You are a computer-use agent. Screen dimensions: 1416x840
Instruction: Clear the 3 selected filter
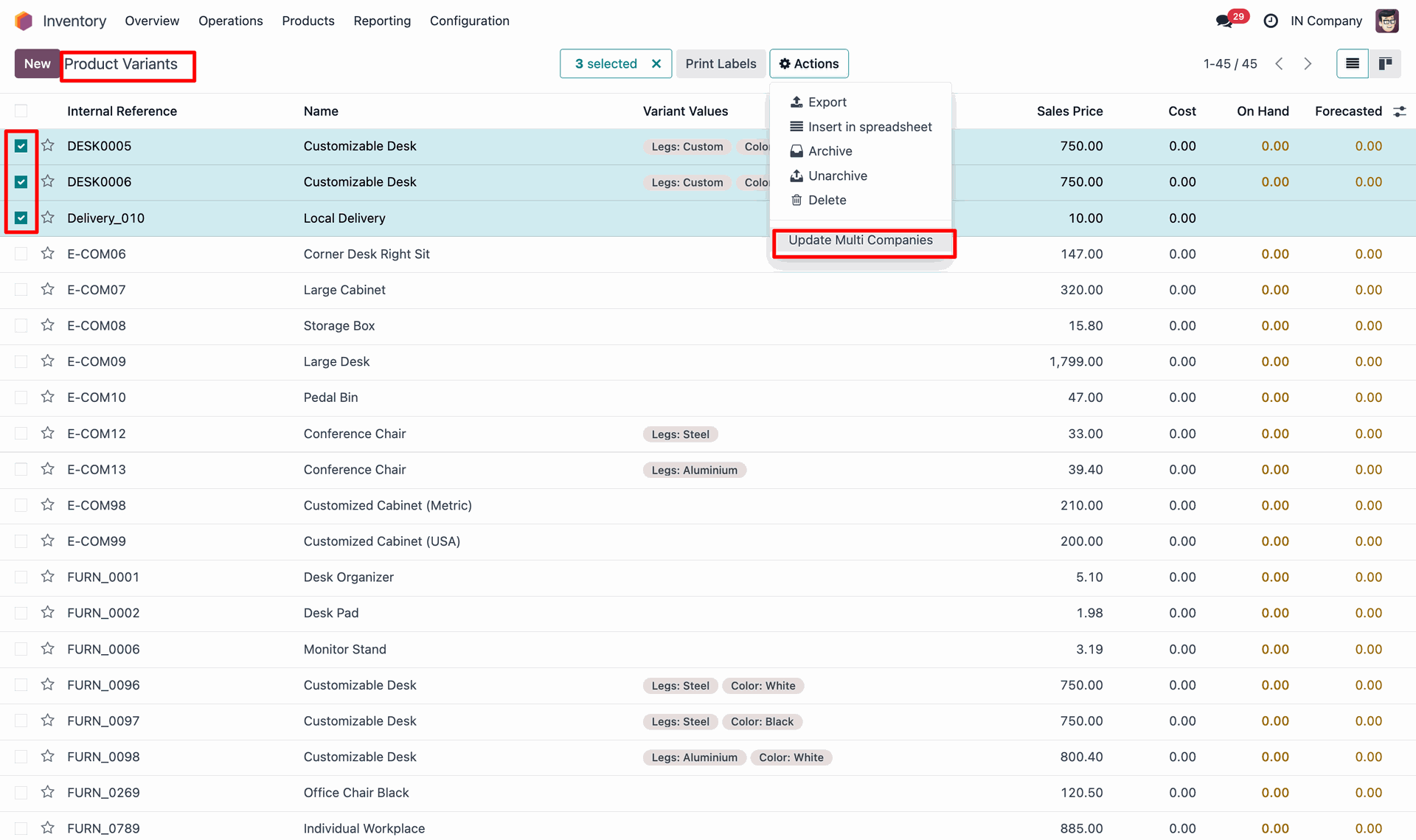coord(656,63)
